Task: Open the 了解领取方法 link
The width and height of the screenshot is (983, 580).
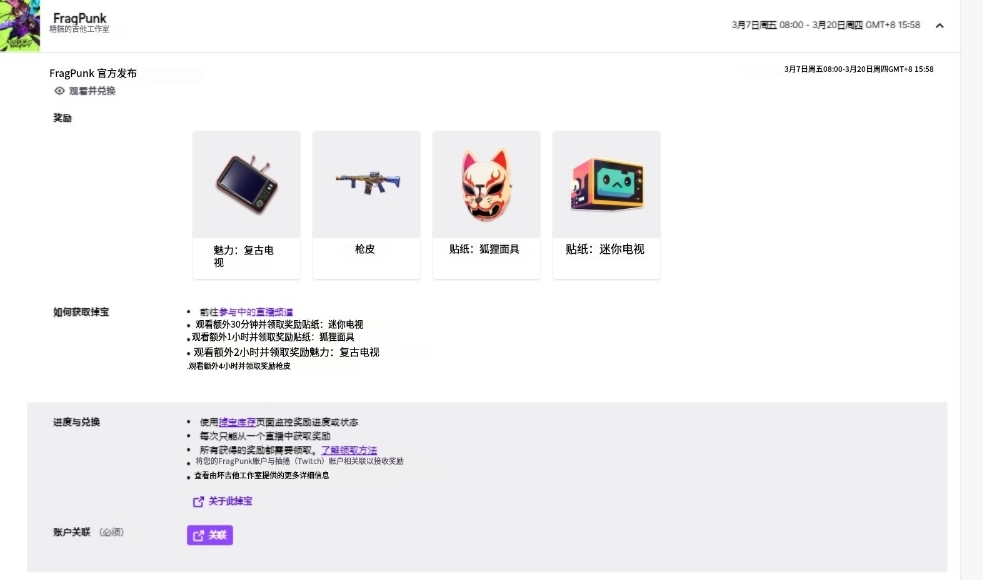Action: (x=349, y=450)
